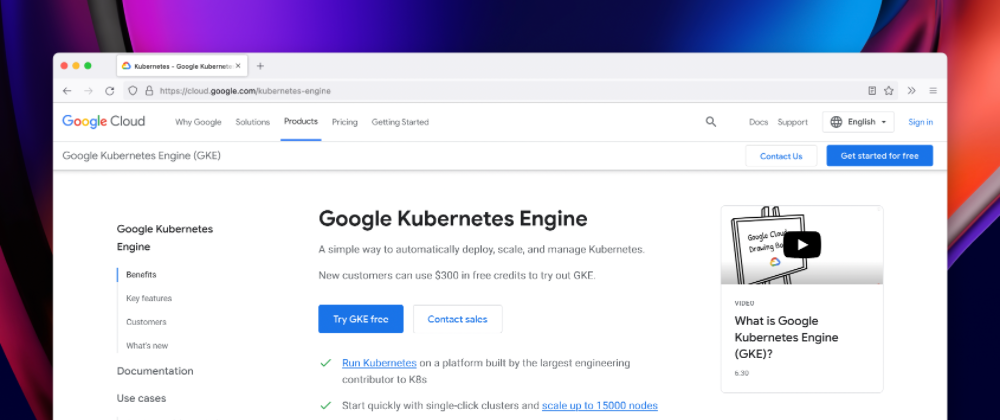Open the What is Google Kubernetes Engine video title

click(x=786, y=337)
